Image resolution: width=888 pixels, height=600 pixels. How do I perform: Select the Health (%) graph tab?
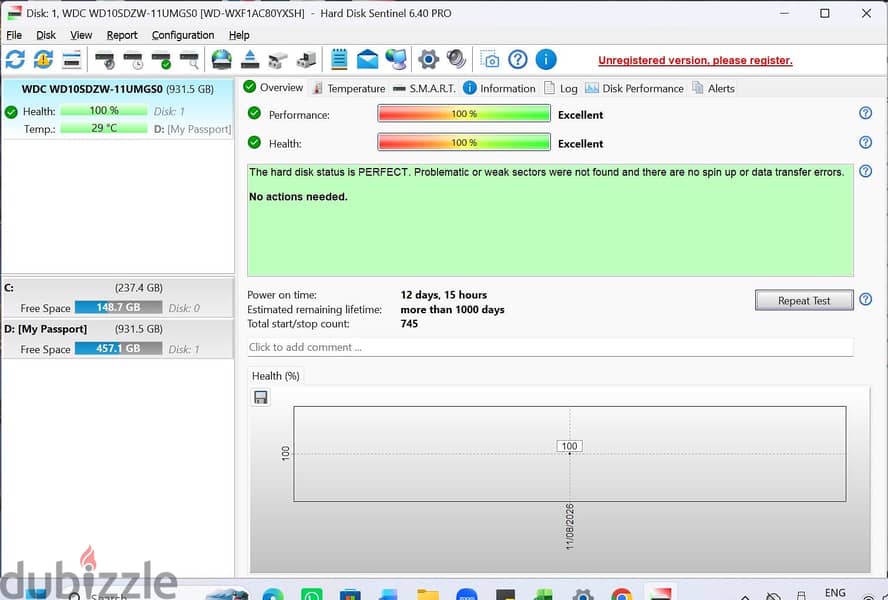(x=276, y=376)
